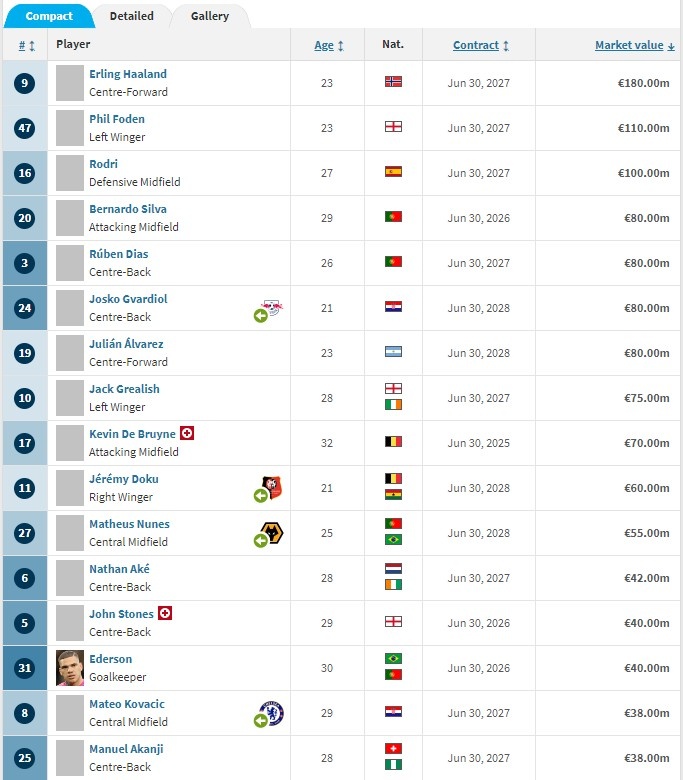
Task: Click Norway flag in Haaland's row
Action: 393,82
